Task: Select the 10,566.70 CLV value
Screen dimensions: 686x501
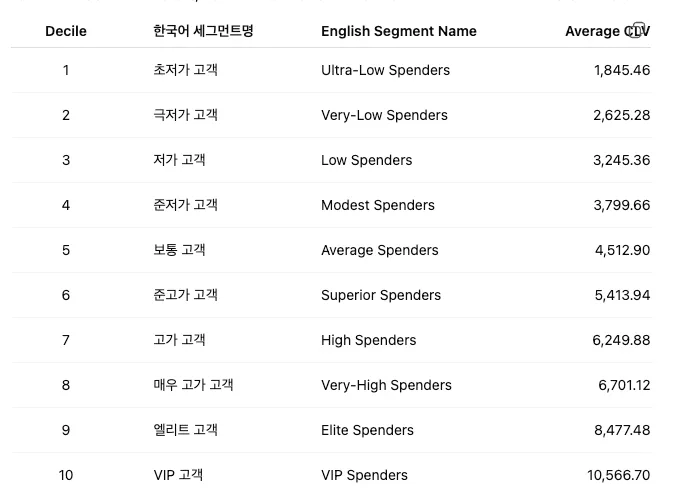Action: [618, 475]
